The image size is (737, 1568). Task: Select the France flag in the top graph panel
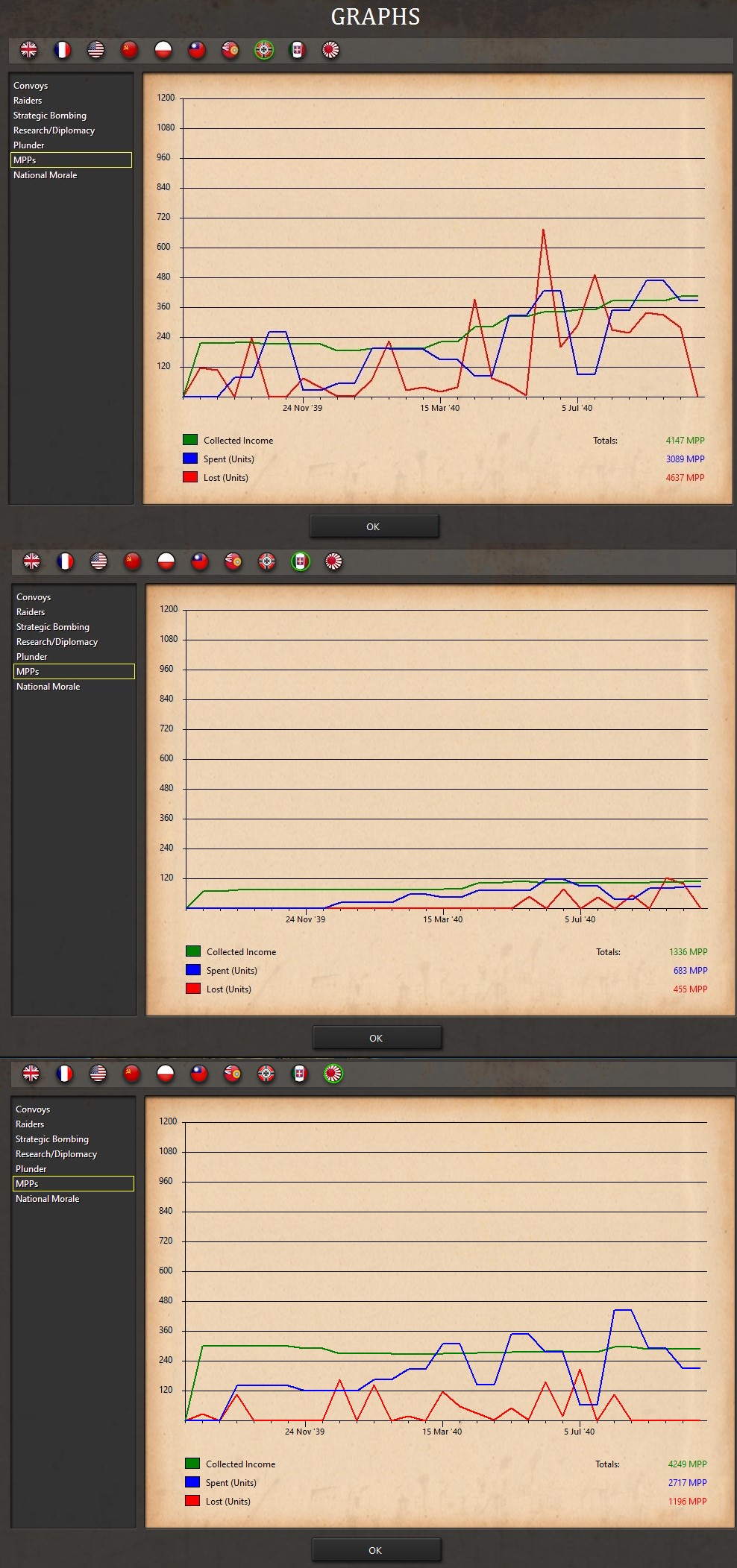click(x=62, y=50)
